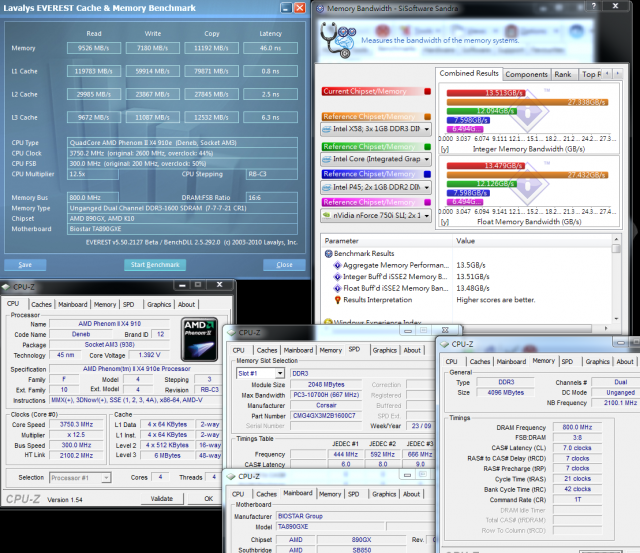Click Southbridge SB850 value
This screenshot has height=553, width=640.
click(361, 550)
